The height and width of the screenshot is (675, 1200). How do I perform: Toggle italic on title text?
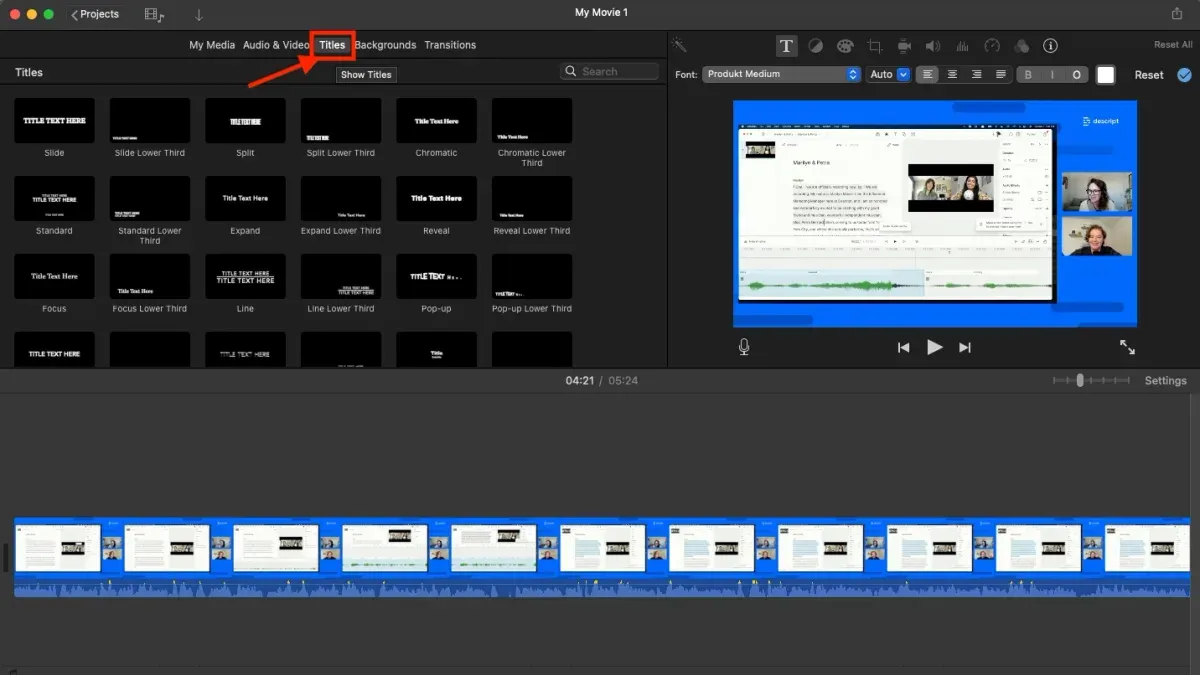click(1052, 75)
